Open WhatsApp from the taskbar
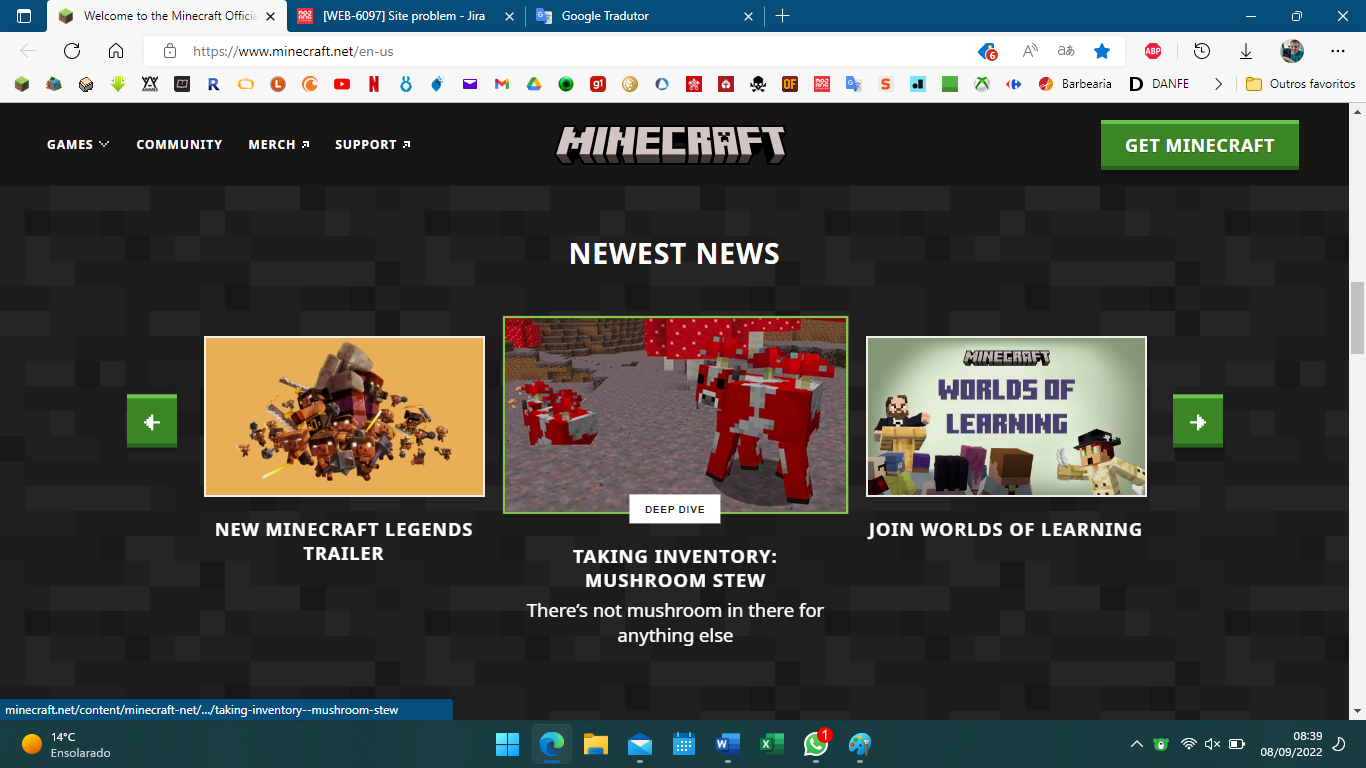The image size is (1366, 768). tap(816, 744)
